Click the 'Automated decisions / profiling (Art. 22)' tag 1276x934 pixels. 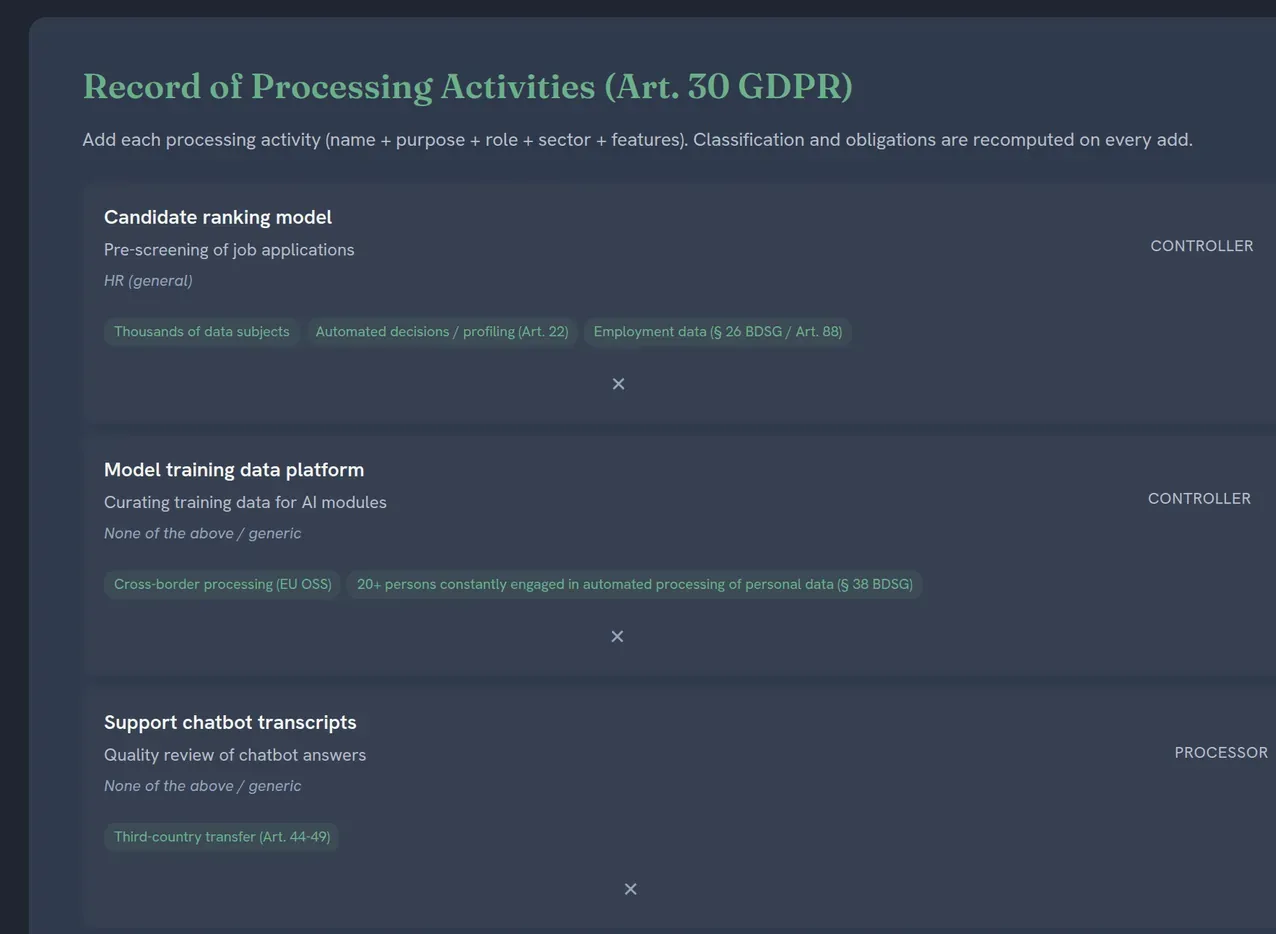click(442, 332)
